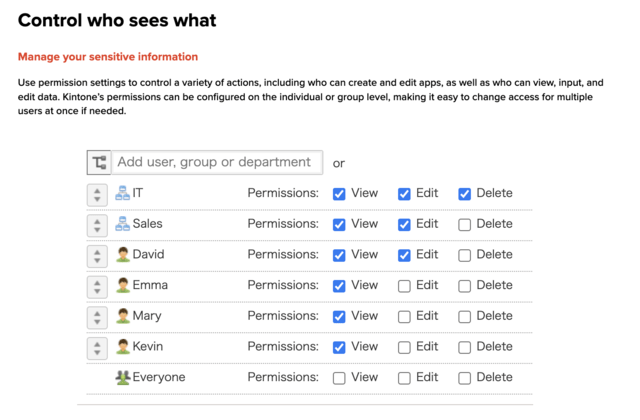Enable Edit permission for Kevin

point(404,347)
